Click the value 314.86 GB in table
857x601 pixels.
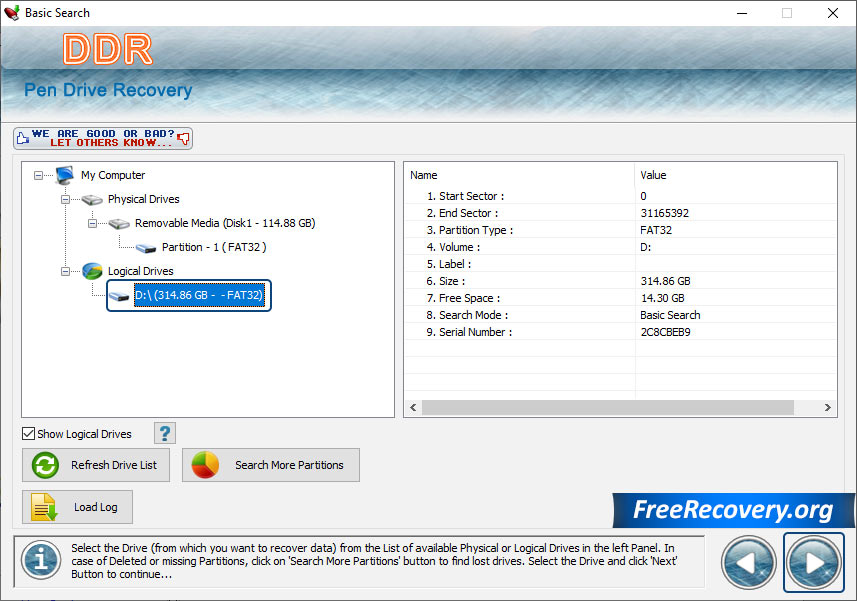(666, 281)
